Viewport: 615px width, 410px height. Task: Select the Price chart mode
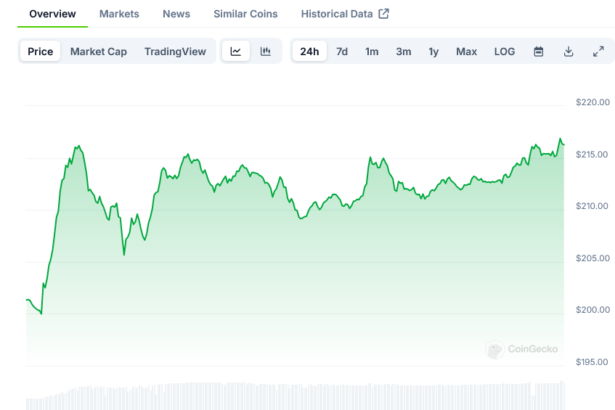click(41, 52)
